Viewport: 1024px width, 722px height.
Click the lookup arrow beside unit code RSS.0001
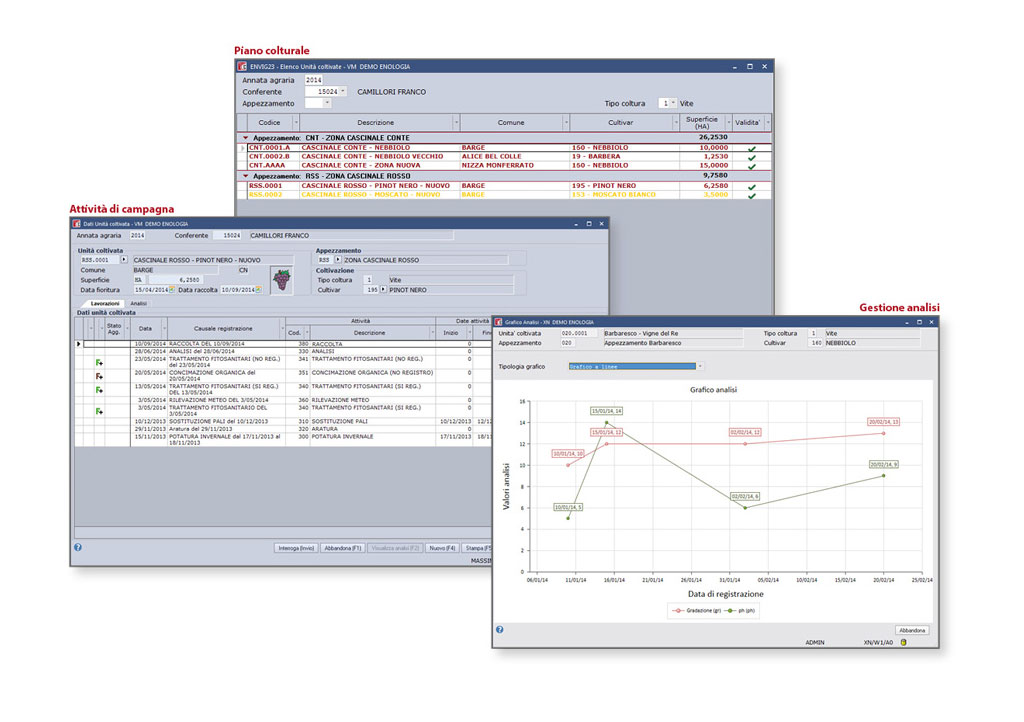pyautogui.click(x=124, y=259)
